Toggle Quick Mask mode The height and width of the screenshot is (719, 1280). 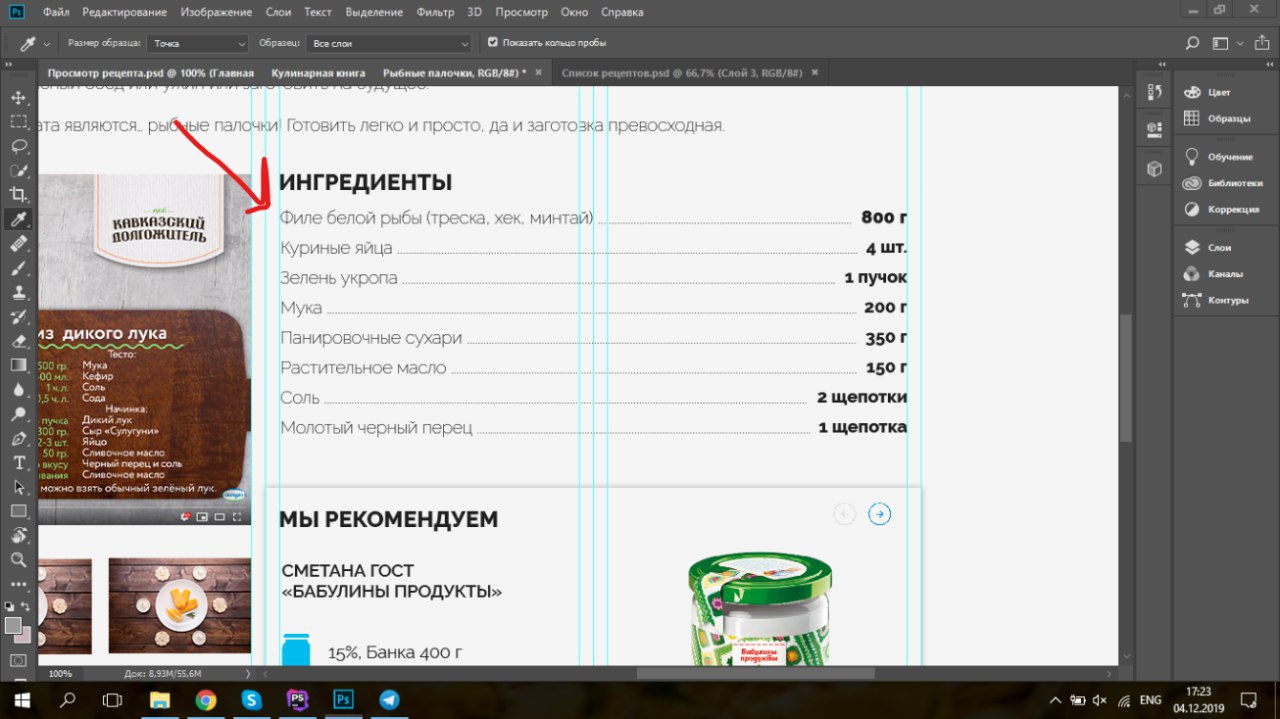click(x=18, y=661)
